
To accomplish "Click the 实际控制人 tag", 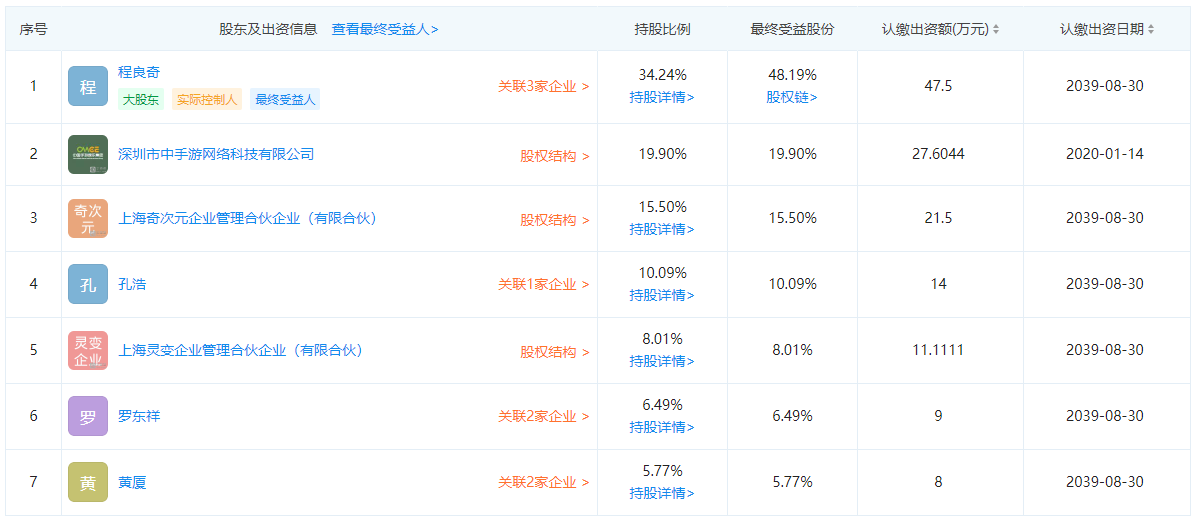I will 207,100.
